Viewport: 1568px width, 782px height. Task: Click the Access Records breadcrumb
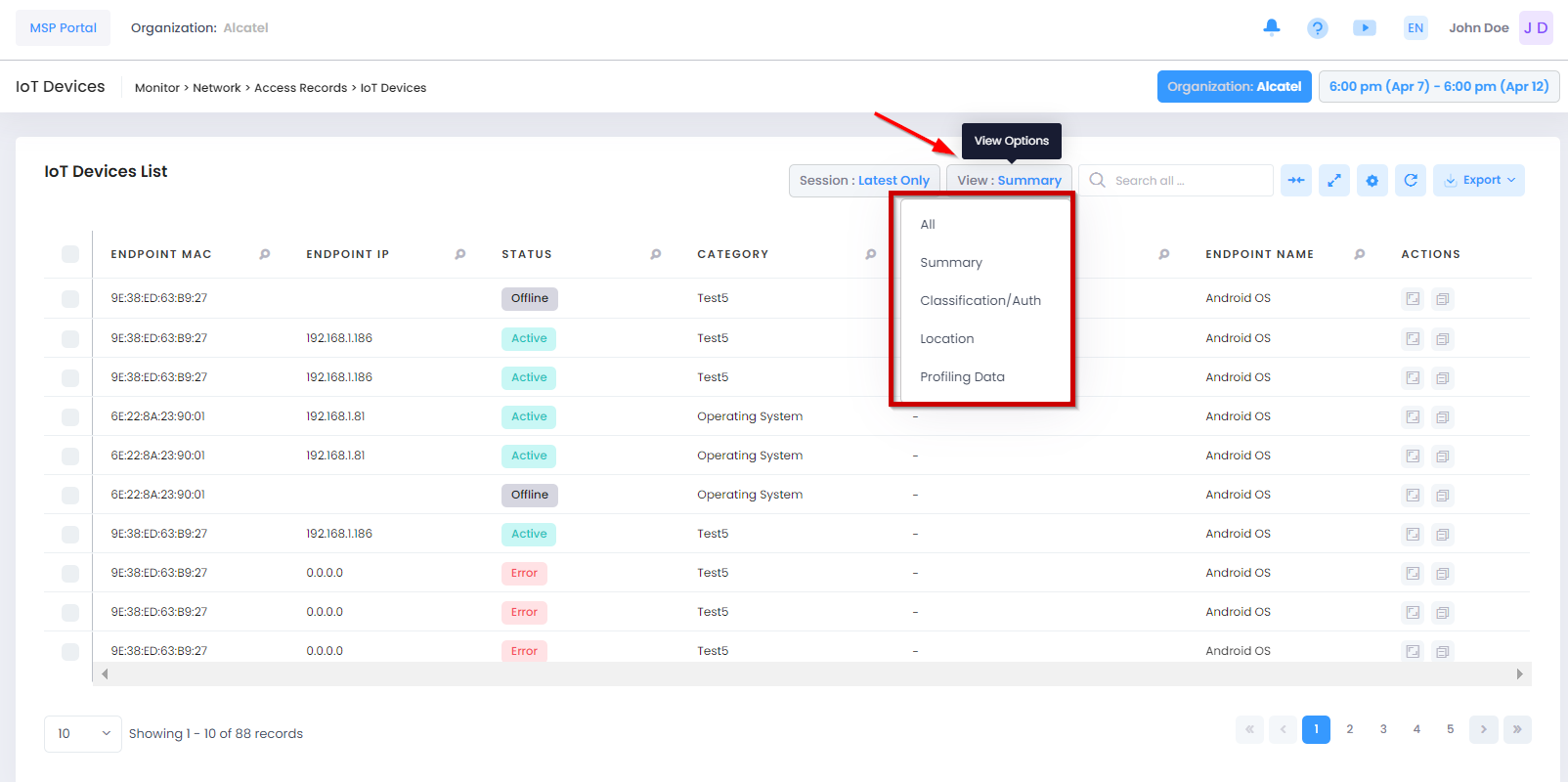(301, 88)
